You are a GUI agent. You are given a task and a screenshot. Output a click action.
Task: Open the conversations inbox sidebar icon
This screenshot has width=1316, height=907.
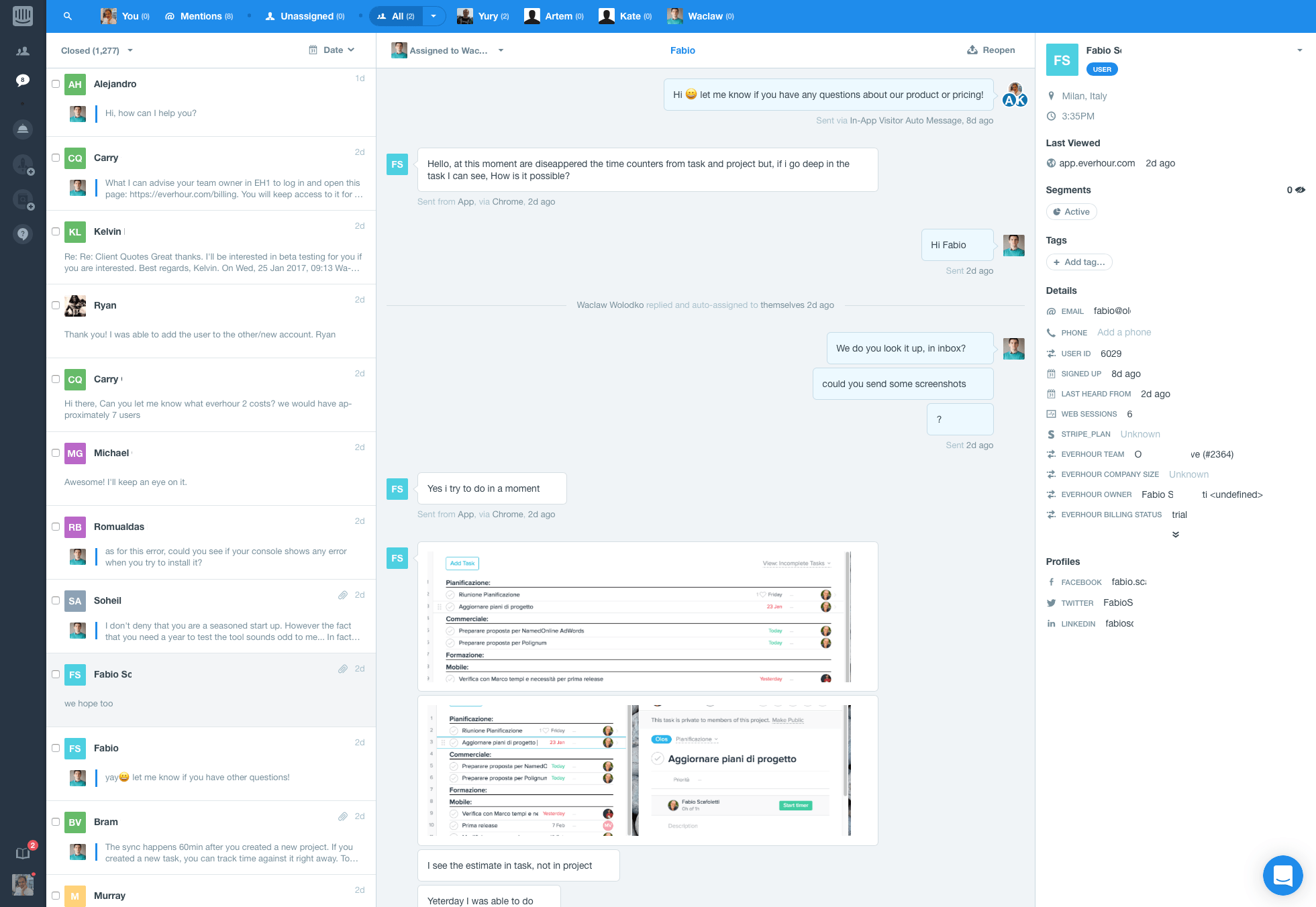click(x=23, y=81)
